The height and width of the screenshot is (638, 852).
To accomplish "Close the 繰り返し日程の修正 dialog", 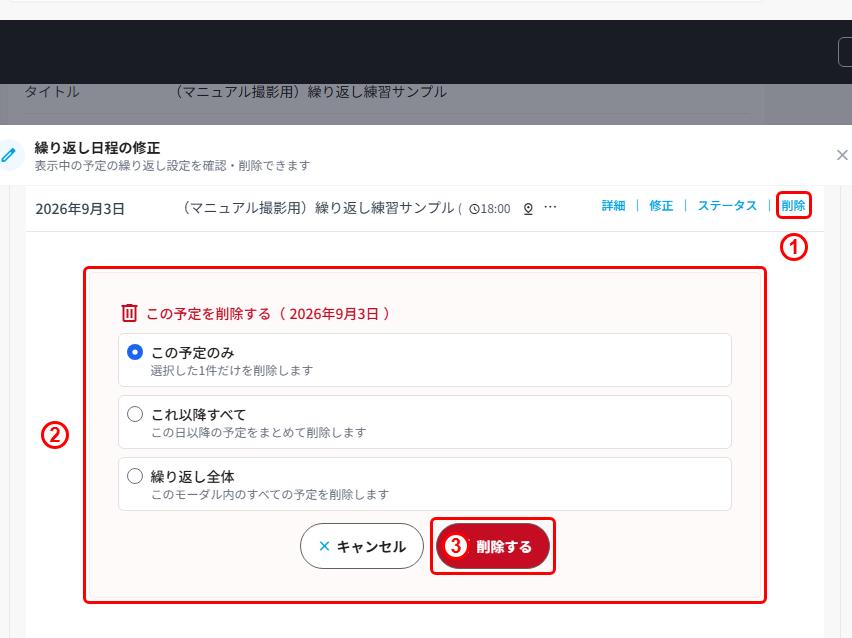I will (x=842, y=155).
